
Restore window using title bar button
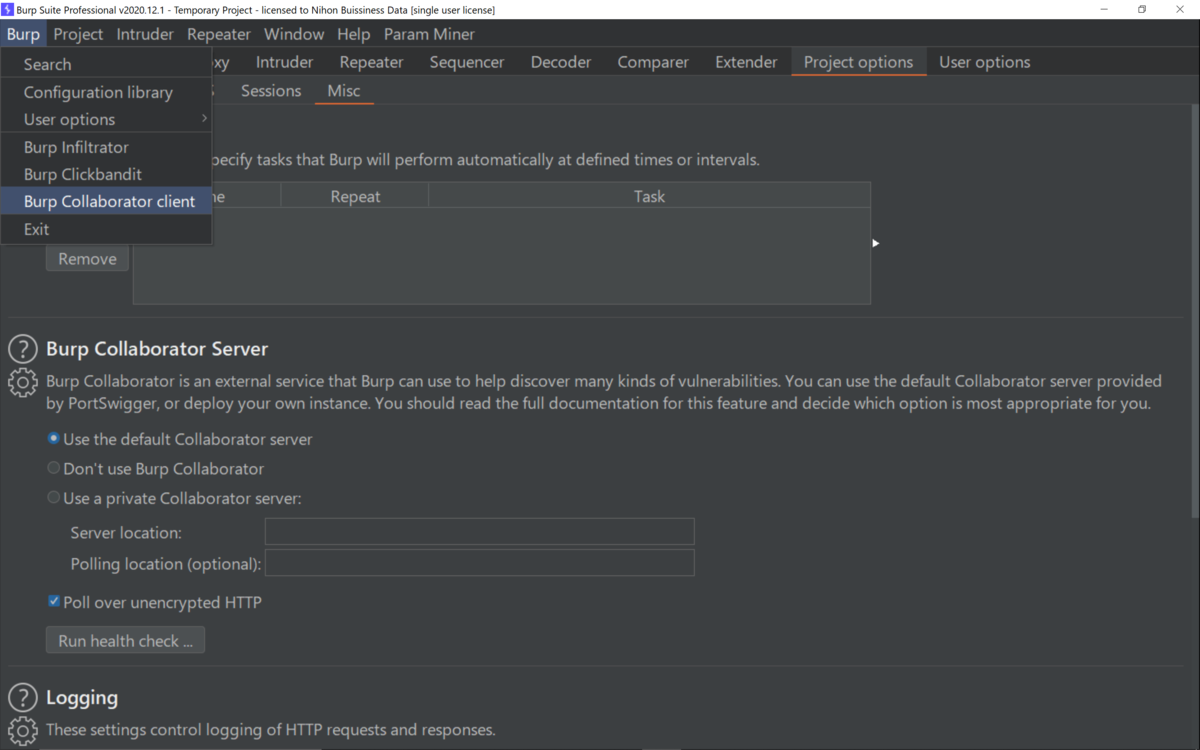1141,9
